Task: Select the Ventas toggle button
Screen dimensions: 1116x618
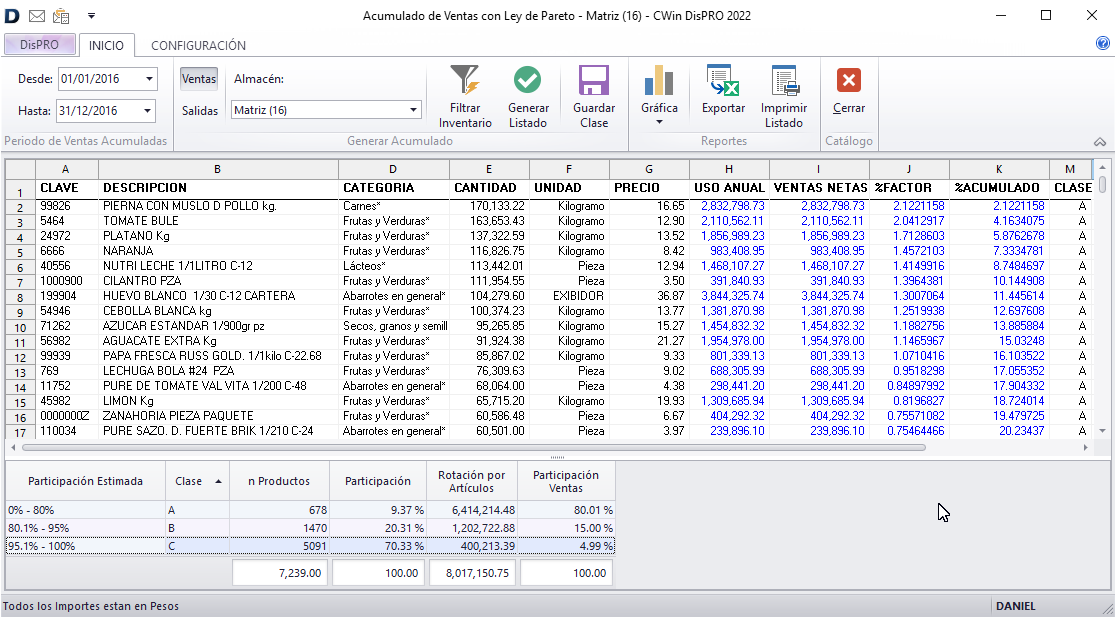Action: 198,77
